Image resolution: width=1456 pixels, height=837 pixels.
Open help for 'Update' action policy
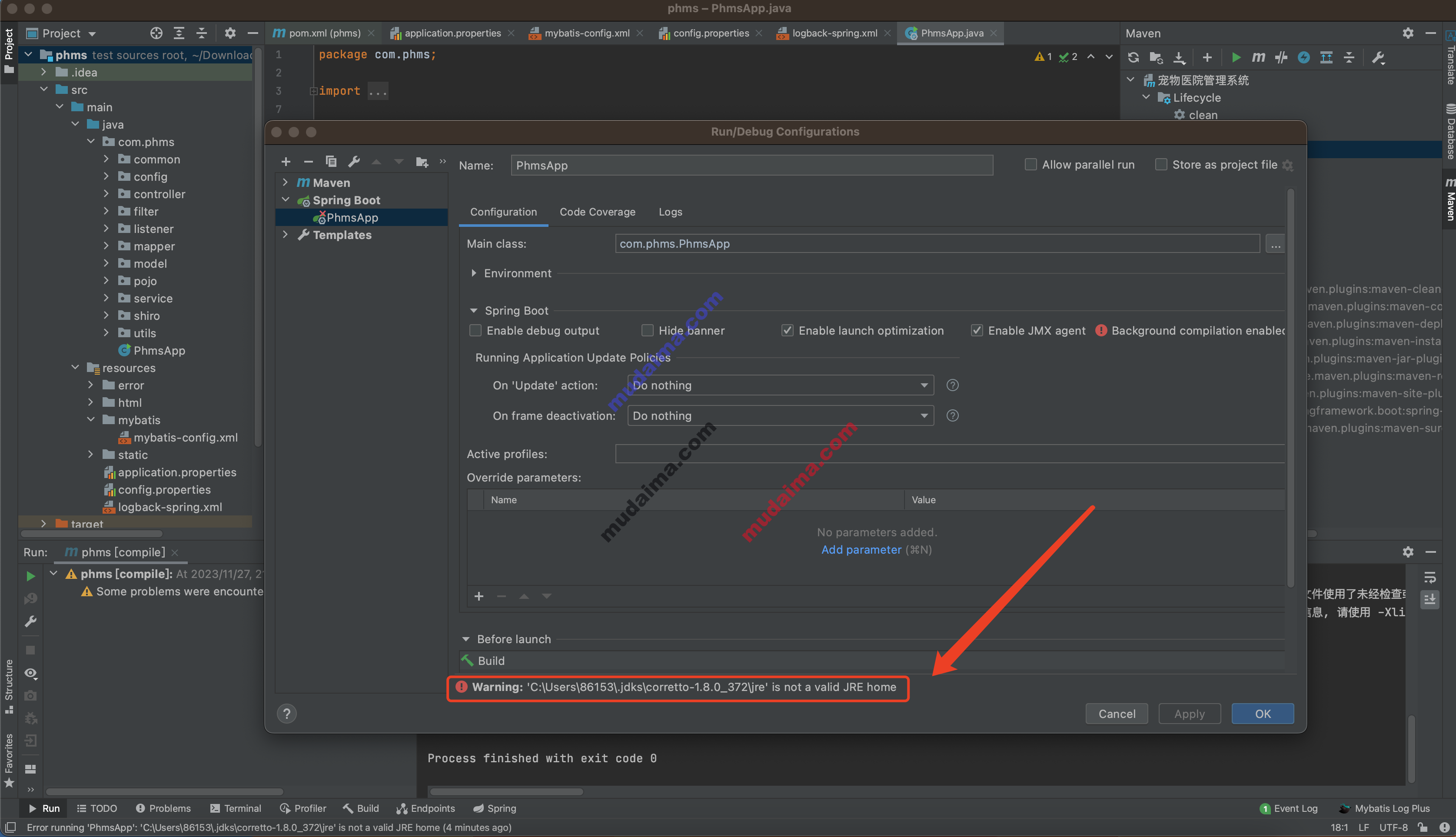click(952, 385)
